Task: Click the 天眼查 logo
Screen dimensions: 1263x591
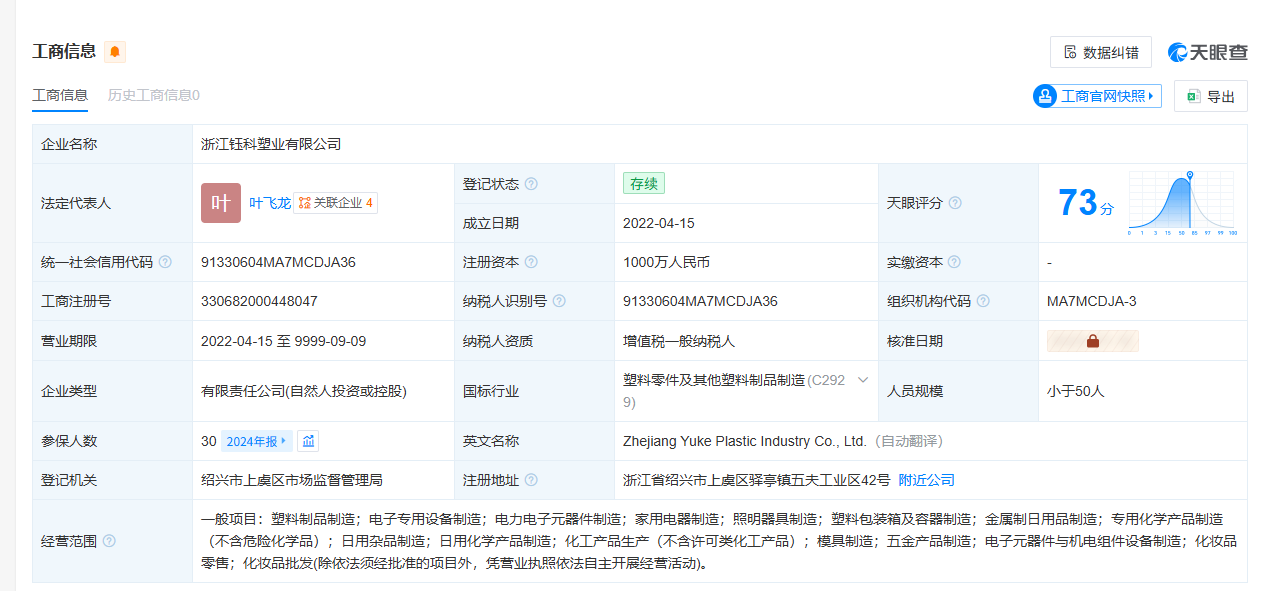Action: 1207,52
